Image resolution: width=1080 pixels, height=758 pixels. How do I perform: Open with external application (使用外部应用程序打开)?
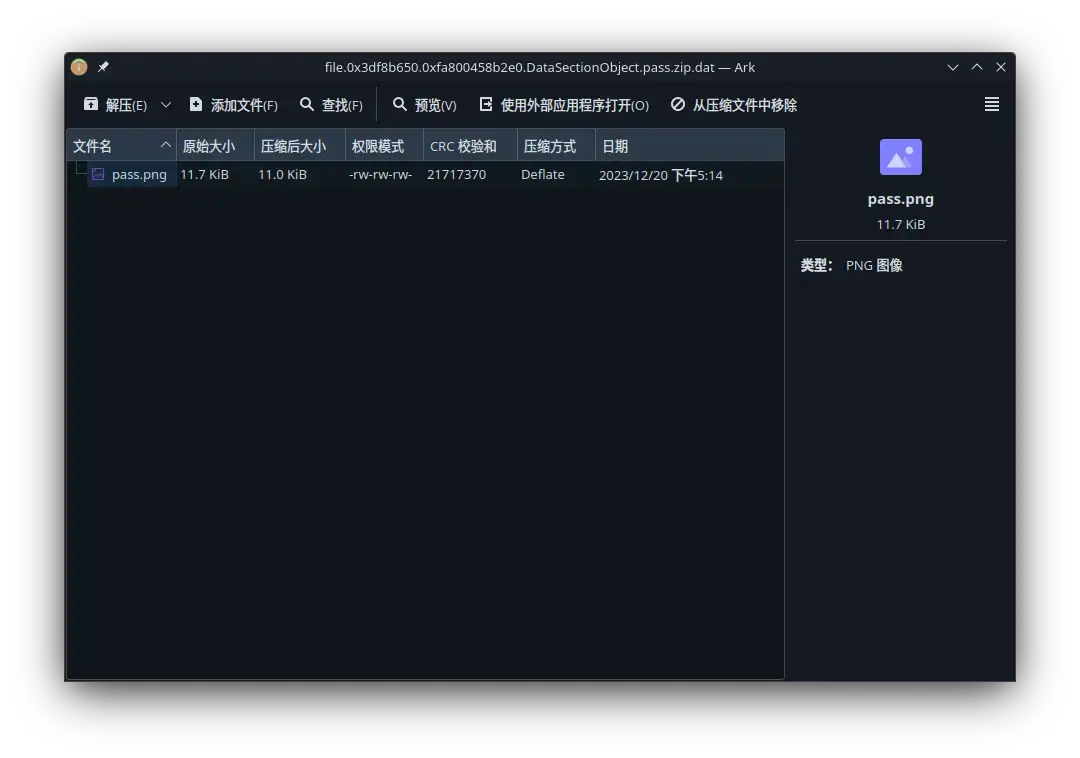[x=564, y=105]
